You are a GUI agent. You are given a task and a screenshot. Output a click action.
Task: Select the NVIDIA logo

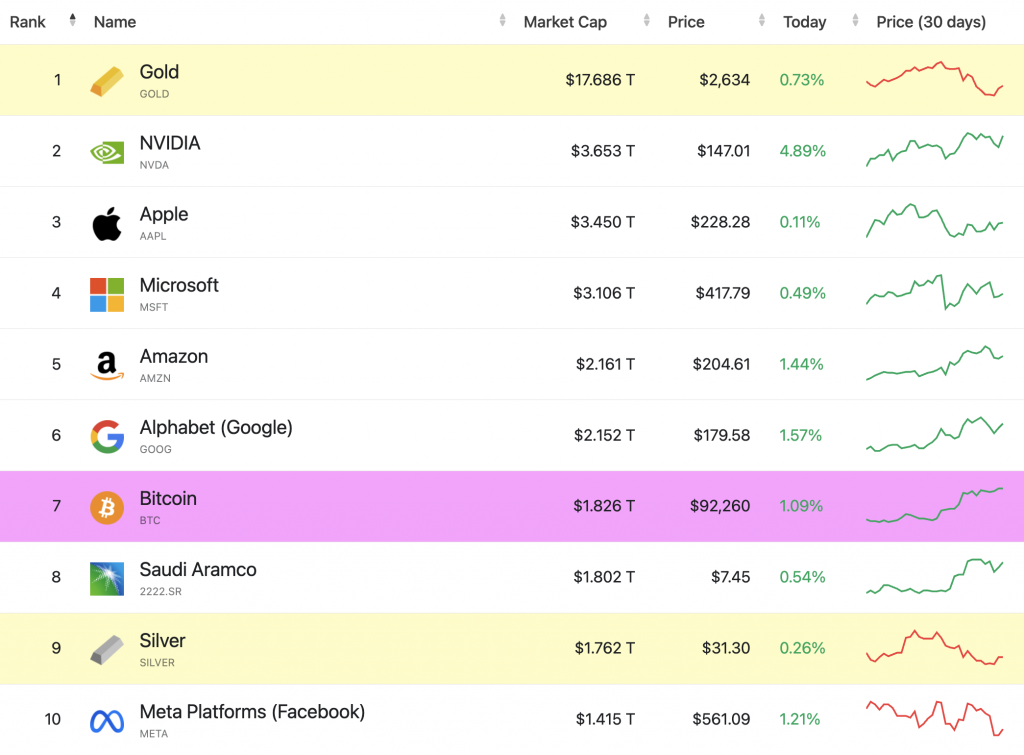(107, 150)
